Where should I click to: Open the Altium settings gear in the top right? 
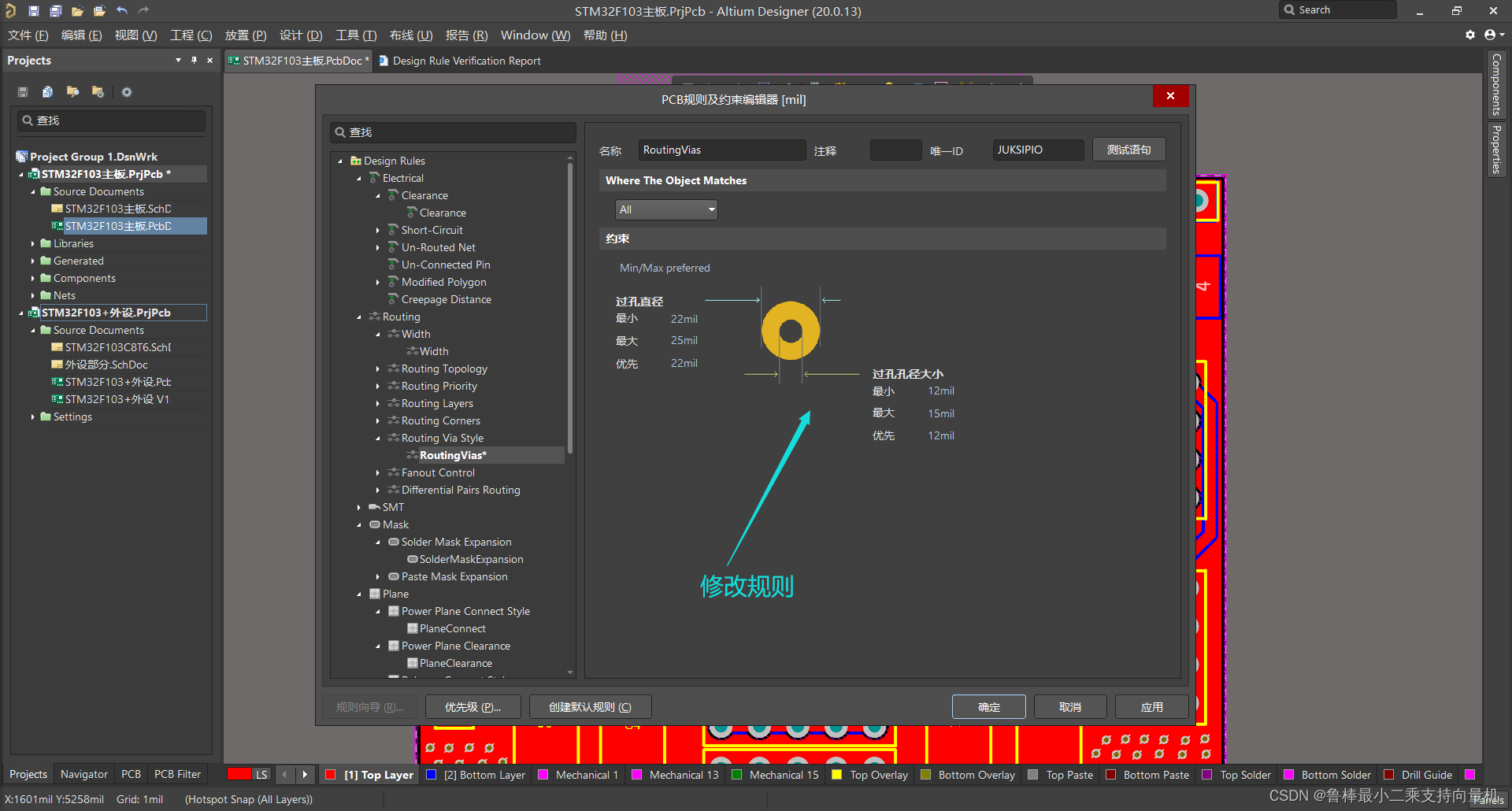point(1469,35)
